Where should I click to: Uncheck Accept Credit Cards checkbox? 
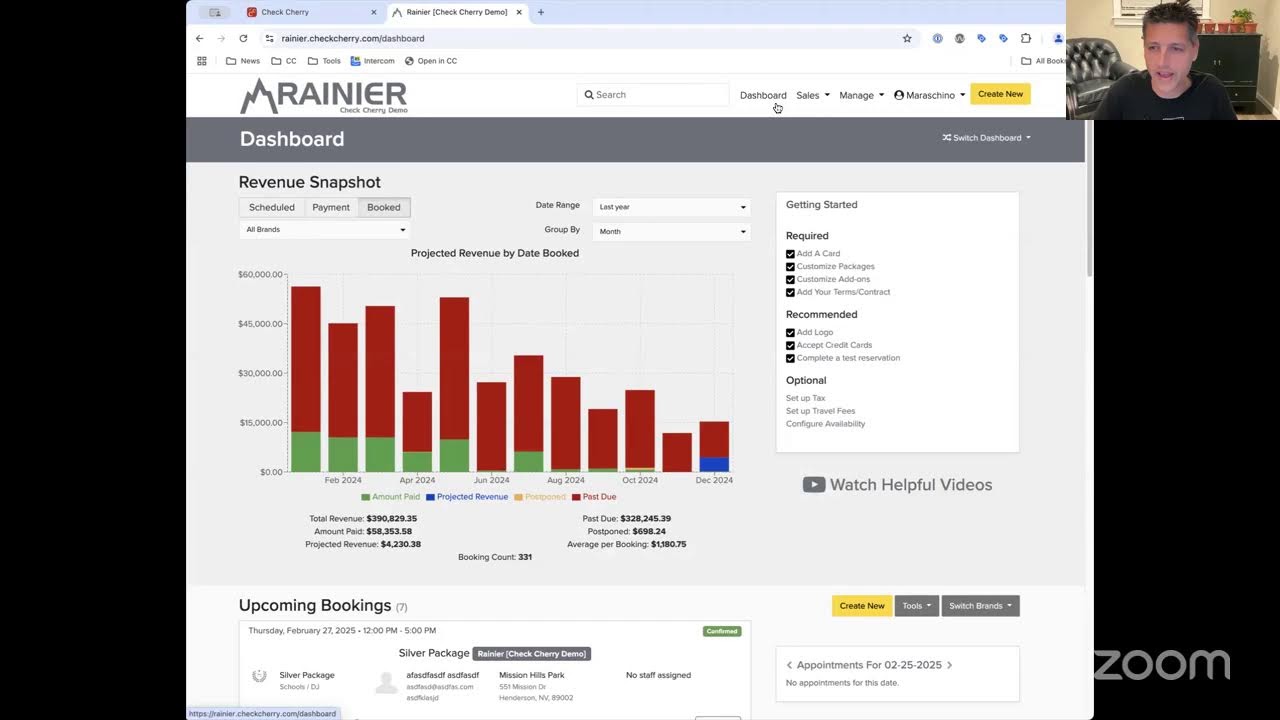790,346
